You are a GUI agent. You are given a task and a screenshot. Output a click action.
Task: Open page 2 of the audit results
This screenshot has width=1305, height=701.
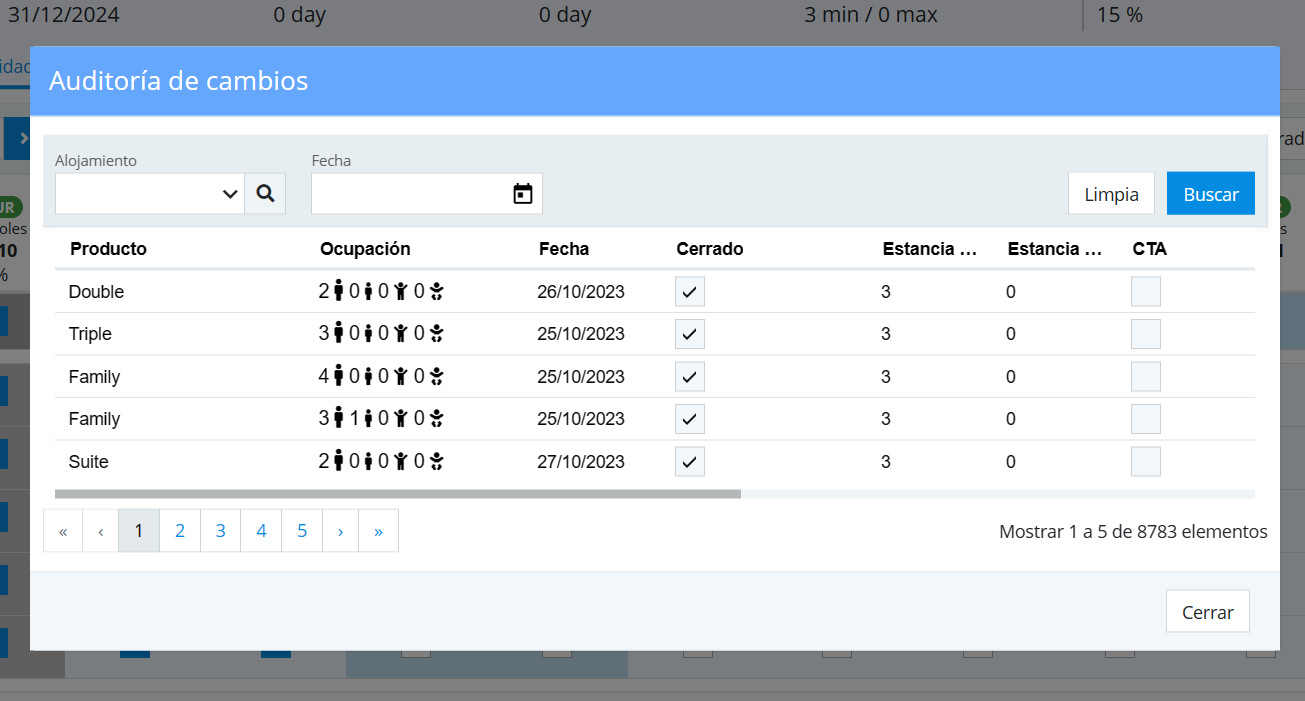(x=180, y=531)
